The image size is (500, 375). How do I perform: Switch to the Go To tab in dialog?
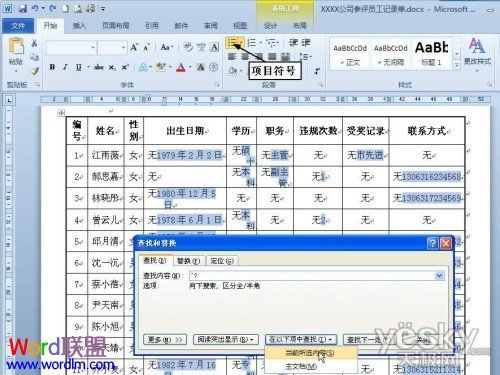pyautogui.click(x=222, y=261)
